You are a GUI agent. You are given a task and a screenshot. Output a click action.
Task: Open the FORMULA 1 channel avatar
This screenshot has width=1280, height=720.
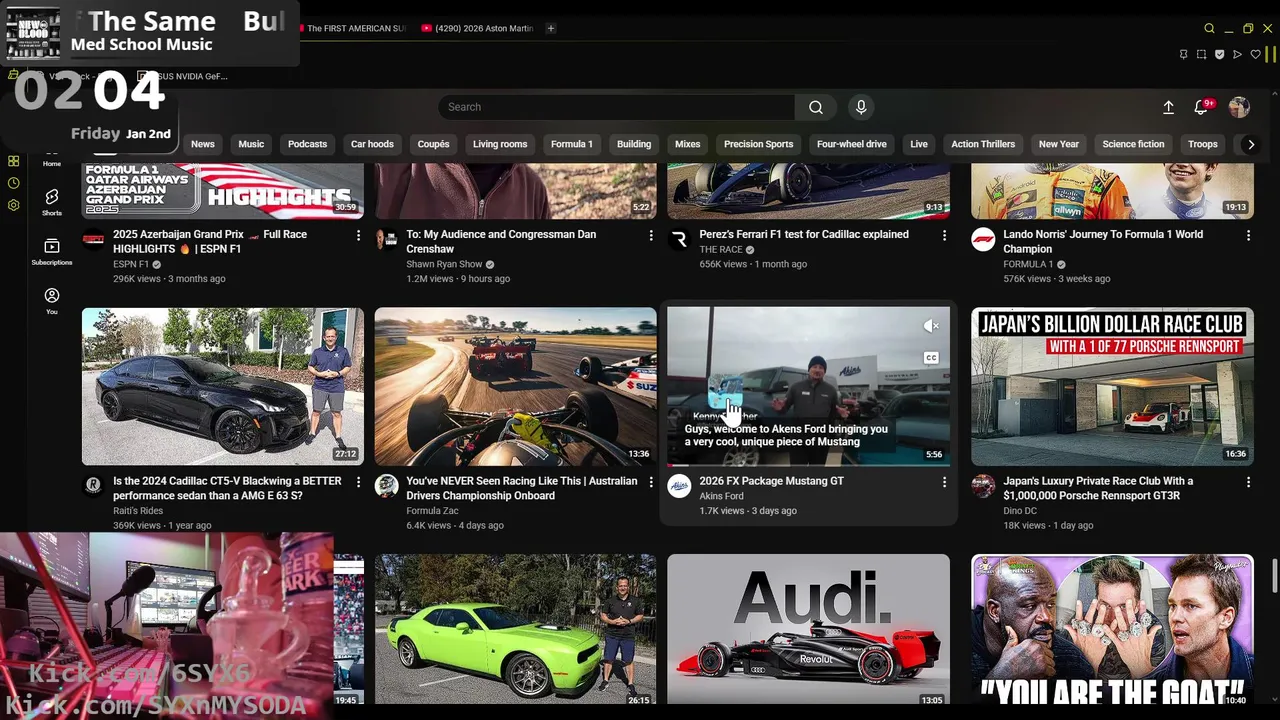[x=983, y=239]
